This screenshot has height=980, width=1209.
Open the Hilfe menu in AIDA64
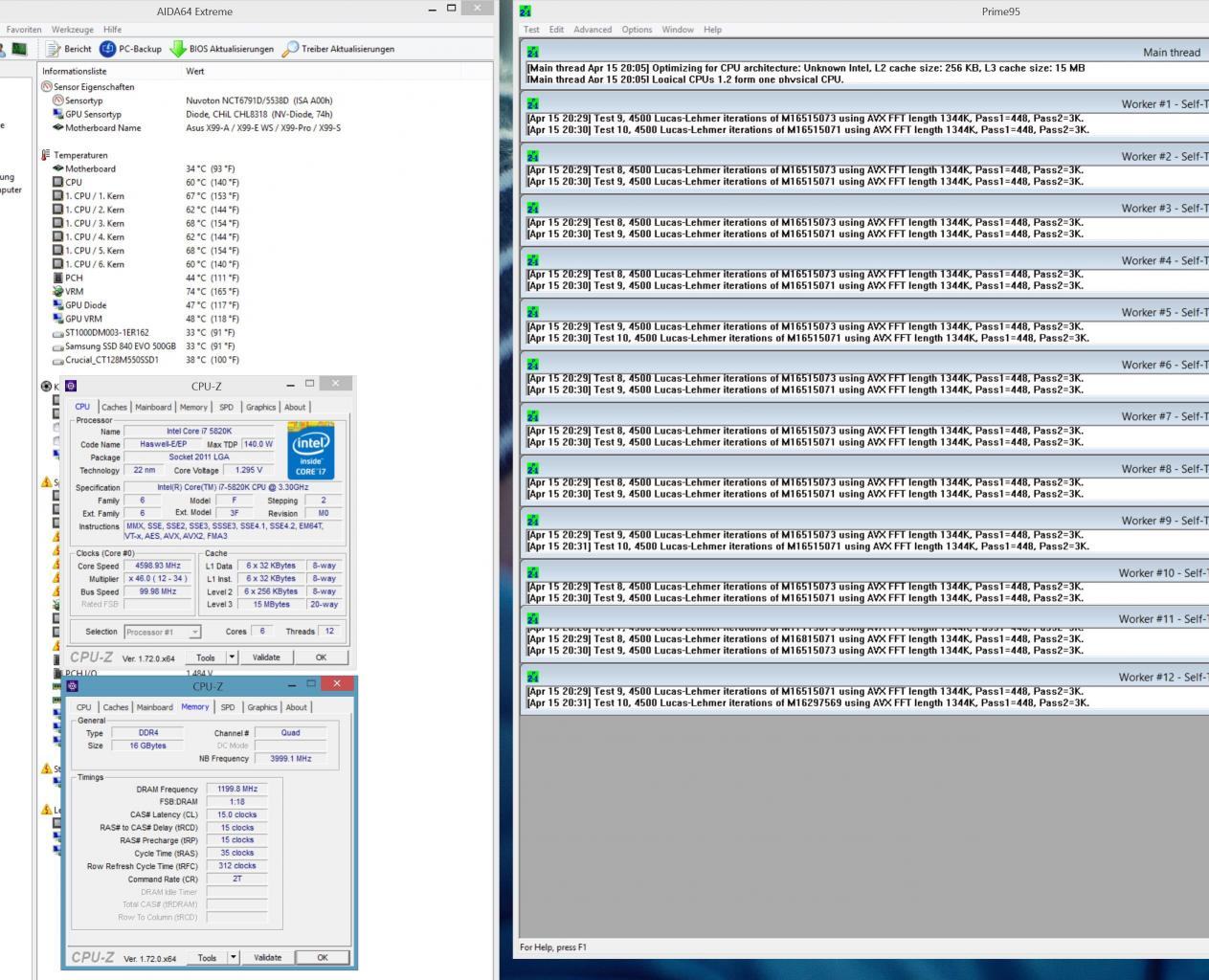click(112, 30)
